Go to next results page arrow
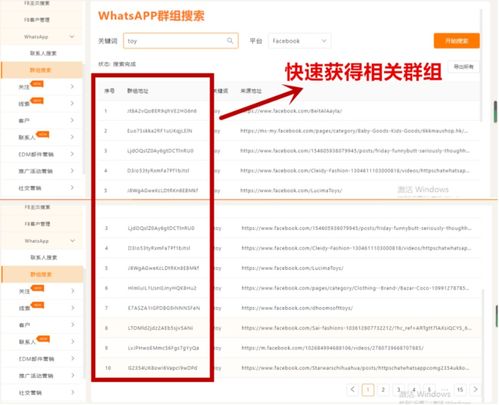This screenshot has height=405, width=499. [x=475, y=389]
